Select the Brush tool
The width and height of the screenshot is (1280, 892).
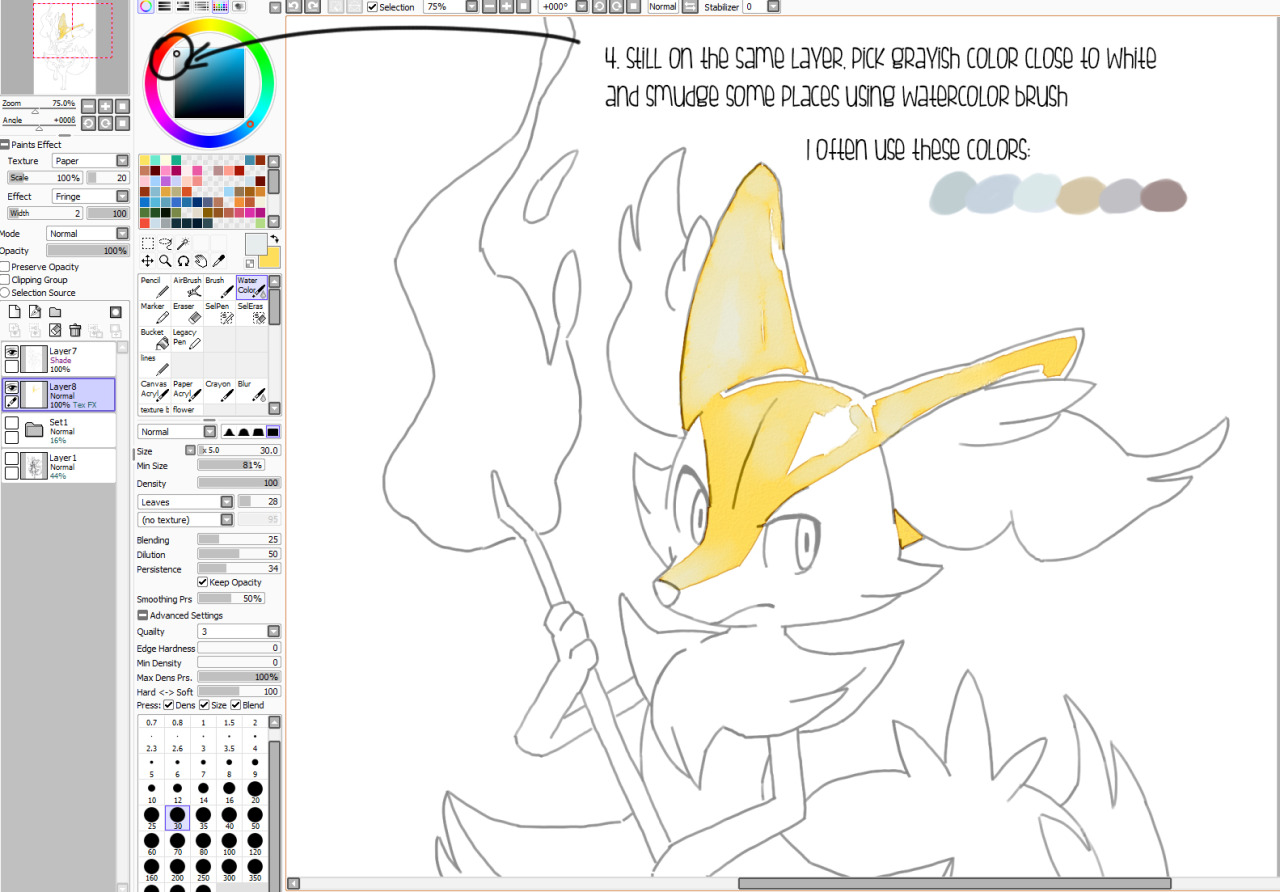pos(219,287)
